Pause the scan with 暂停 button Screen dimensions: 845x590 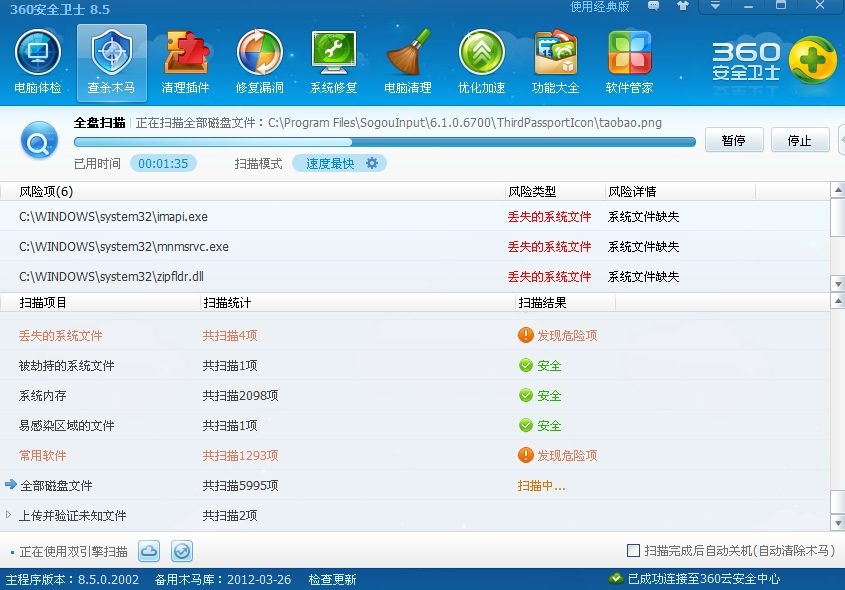[x=734, y=140]
